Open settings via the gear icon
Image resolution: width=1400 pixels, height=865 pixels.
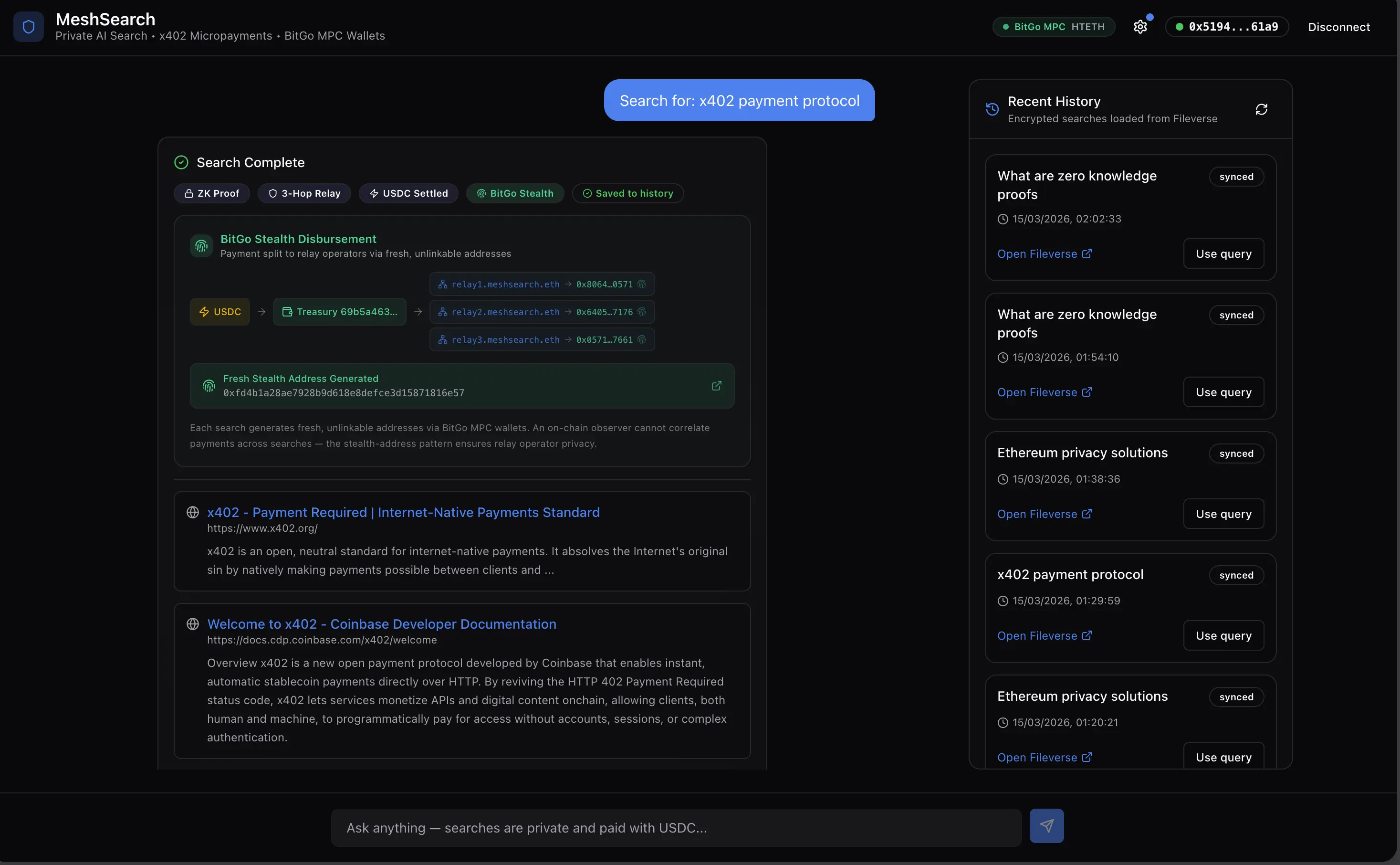pyautogui.click(x=1140, y=27)
